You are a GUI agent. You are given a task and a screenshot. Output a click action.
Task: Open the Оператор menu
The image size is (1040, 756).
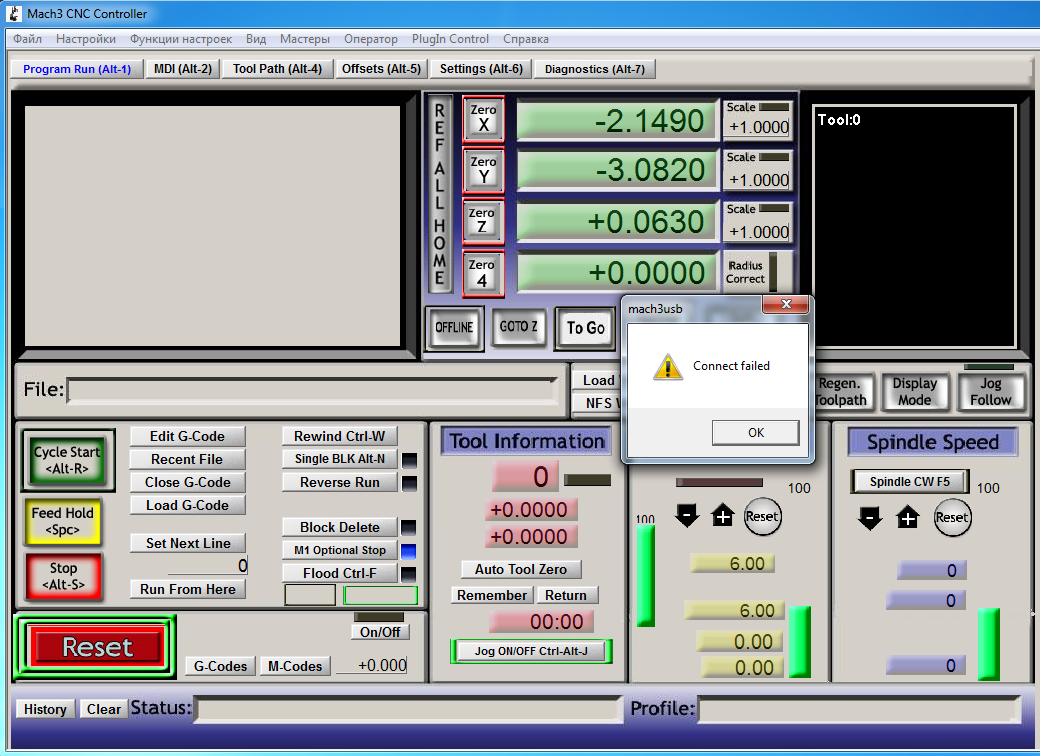(371, 38)
